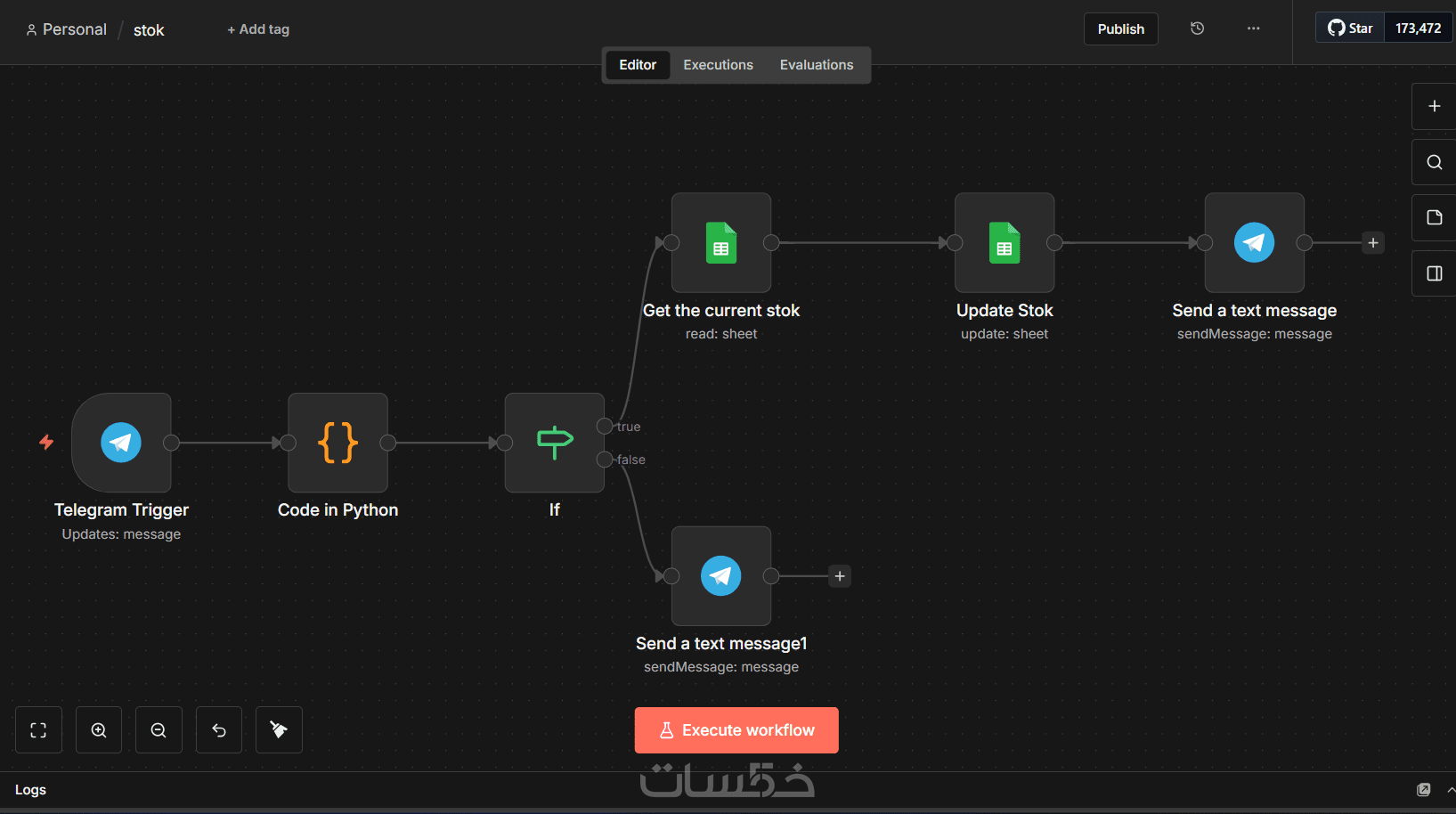Open the Telegram Trigger node
This screenshot has width=1456, height=814.
121,443
